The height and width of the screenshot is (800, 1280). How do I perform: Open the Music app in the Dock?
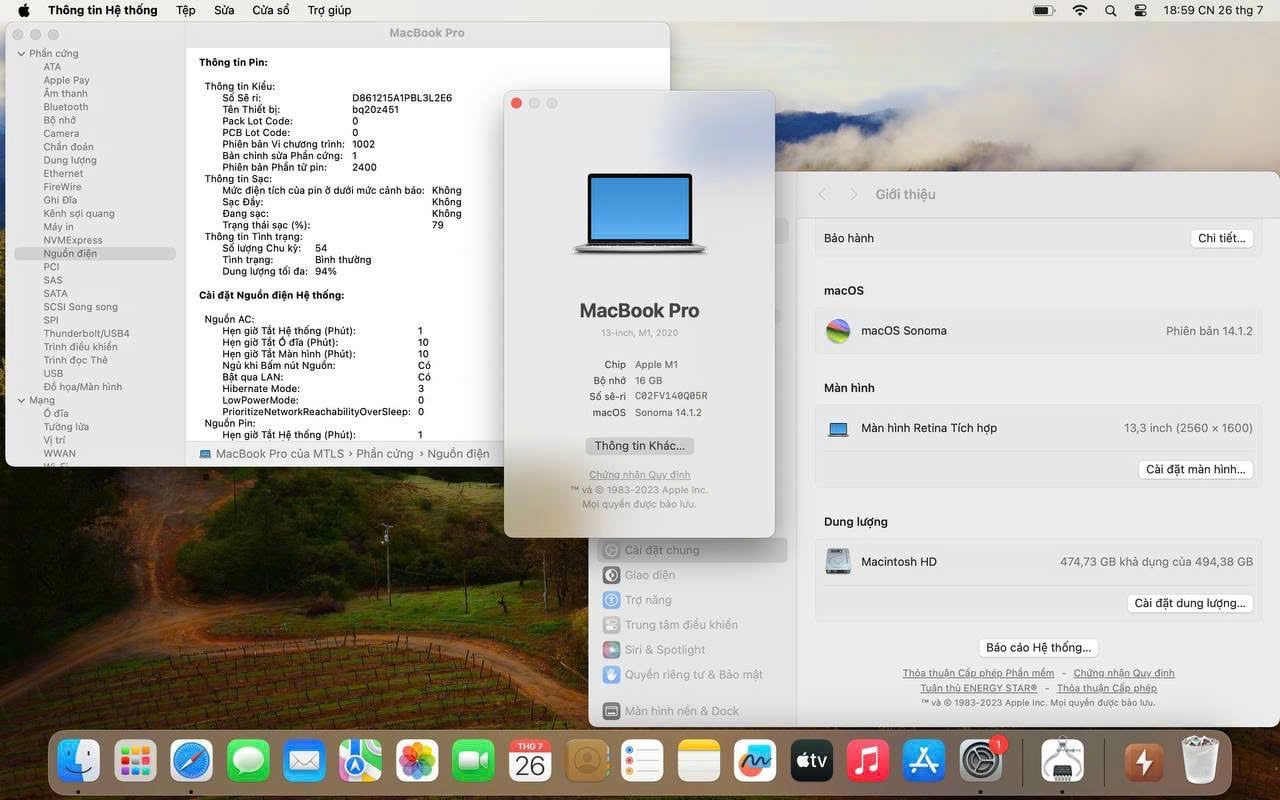868,761
